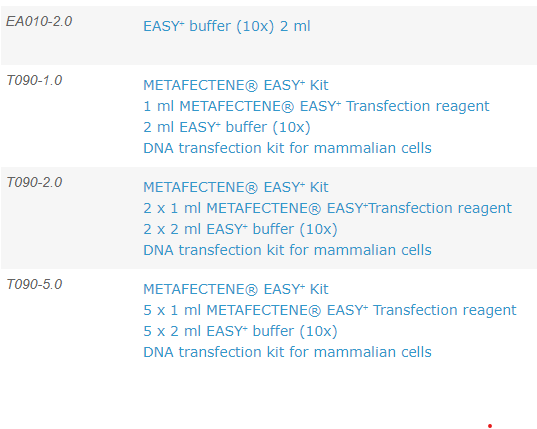Select 1 ml METAFECTENE EASY+ Transfection reagent line
Viewport: 537px width, 429px height.
316,106
